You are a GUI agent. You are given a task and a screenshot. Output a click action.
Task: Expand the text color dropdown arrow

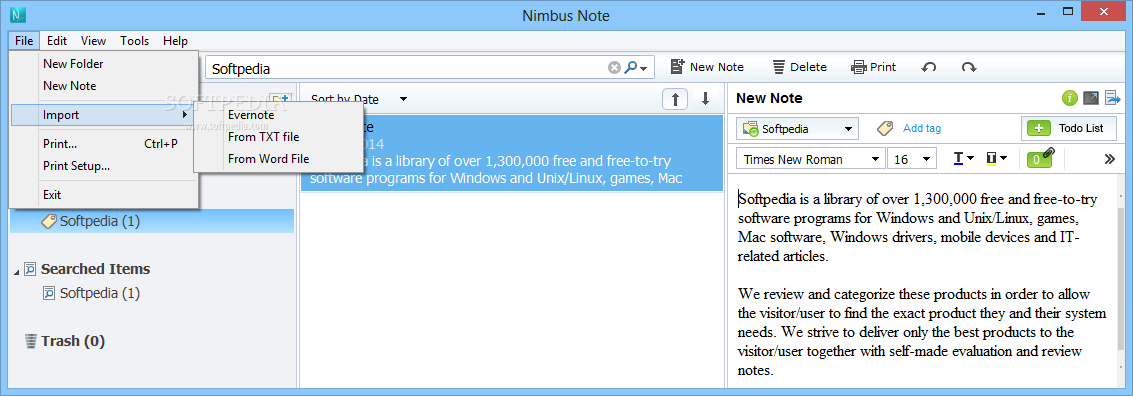tap(970, 158)
